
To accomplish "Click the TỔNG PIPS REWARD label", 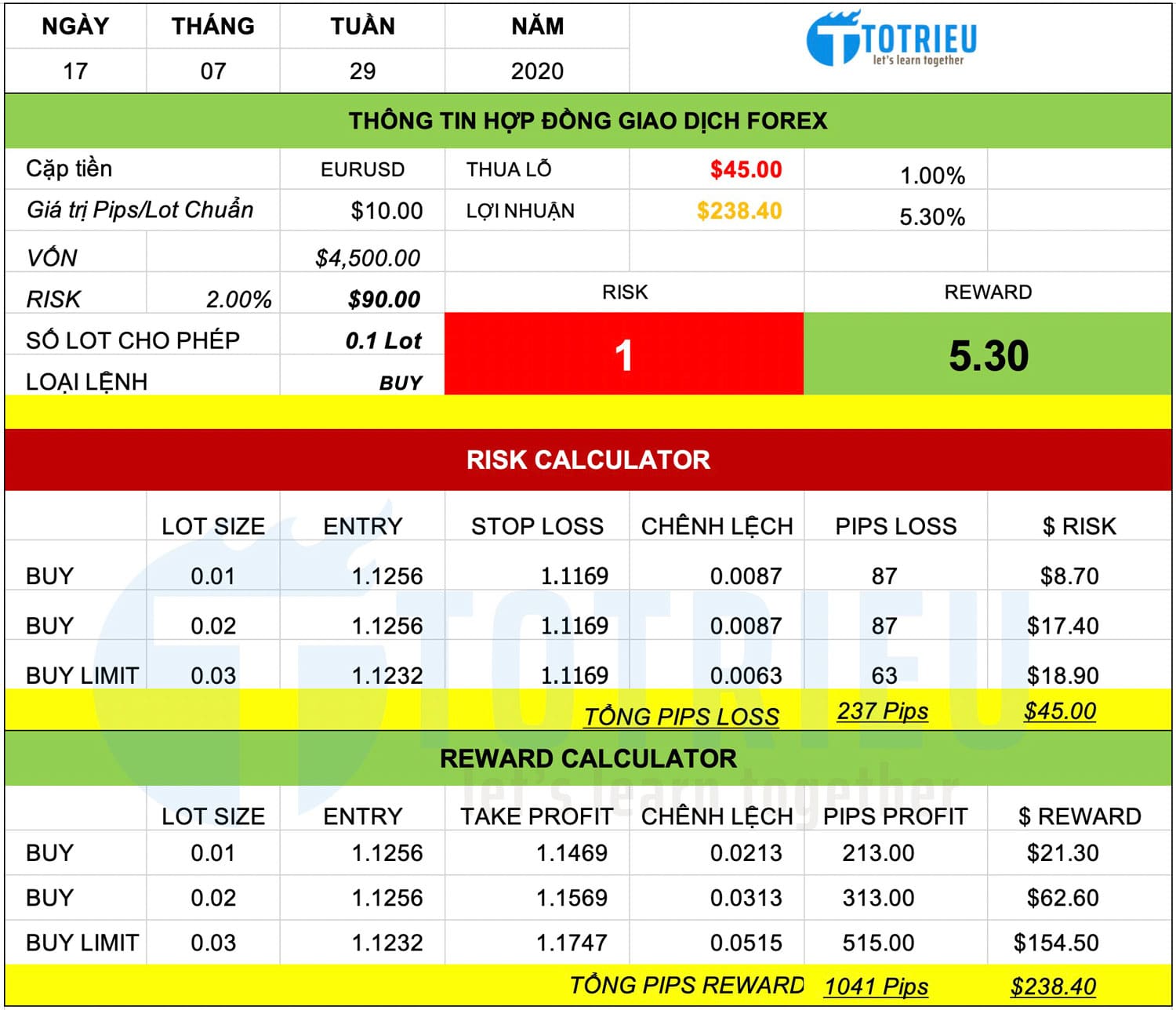I will click(687, 985).
